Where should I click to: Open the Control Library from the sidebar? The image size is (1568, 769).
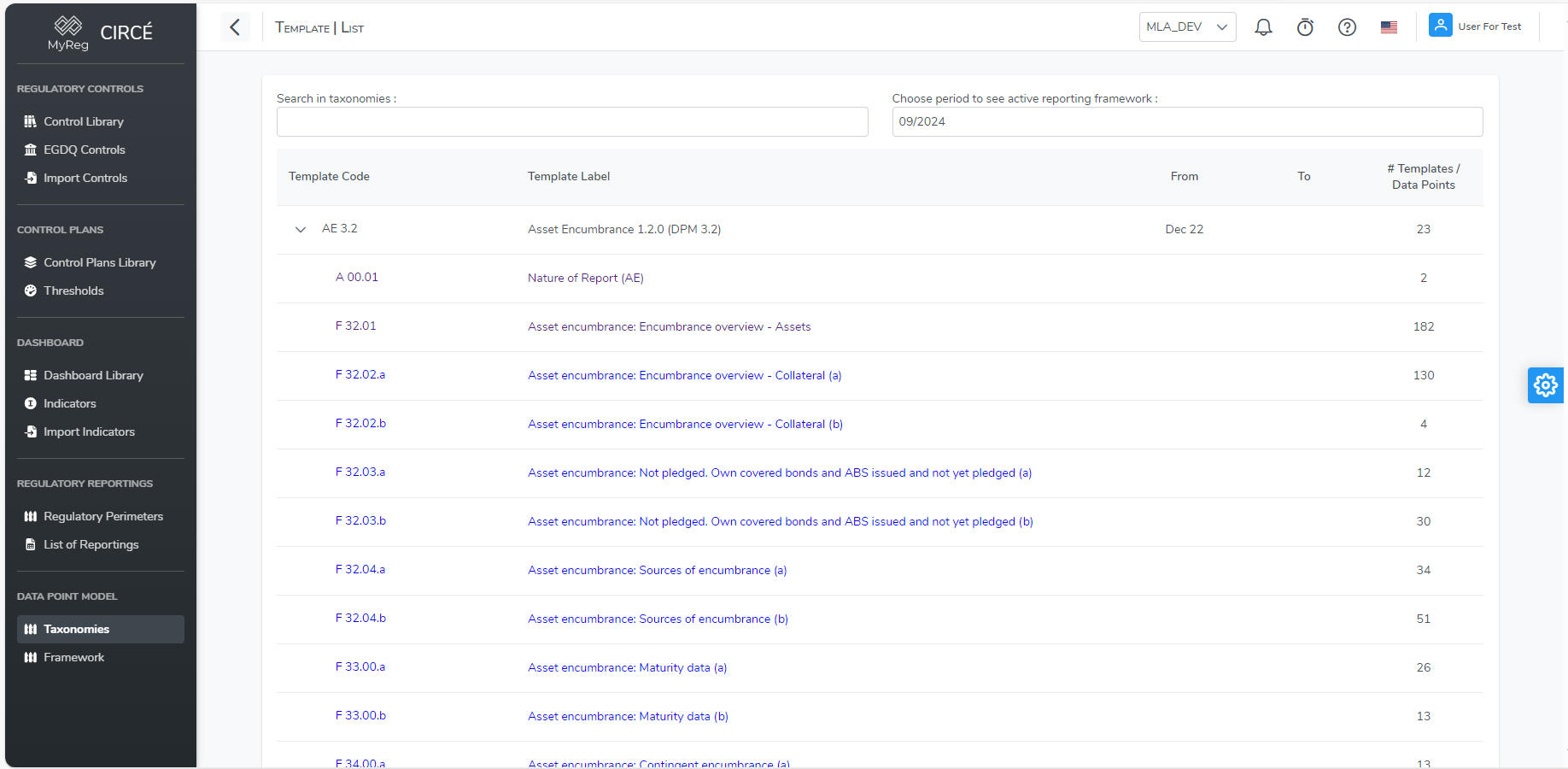(82, 121)
